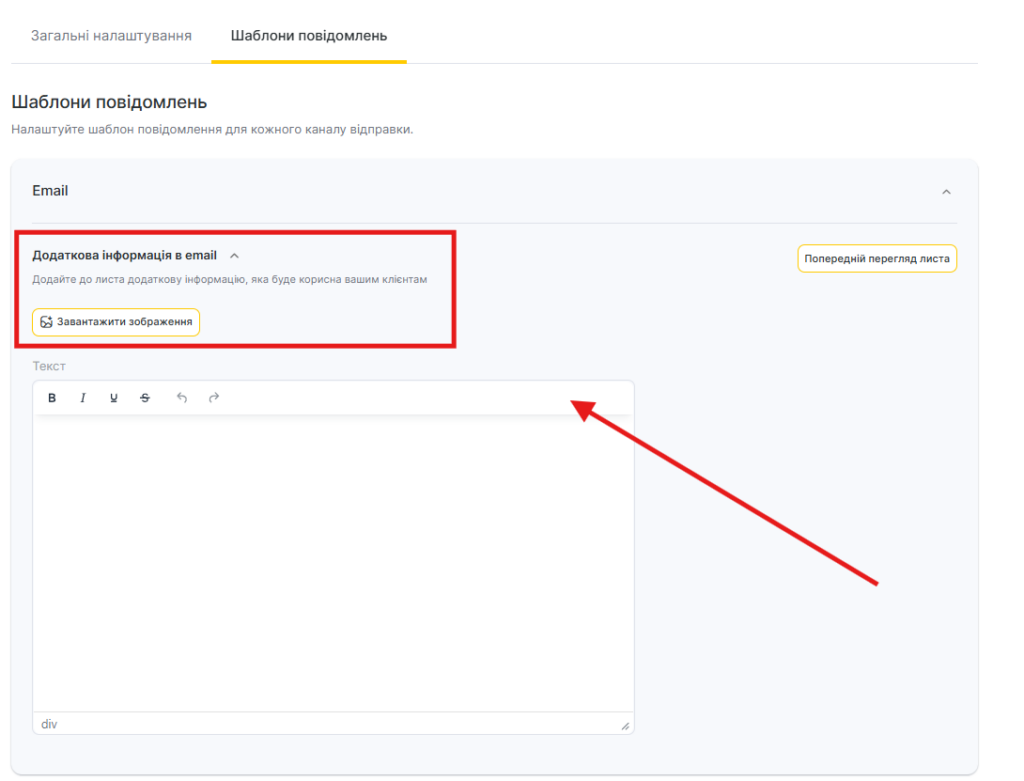Screen dimensions: 1024x781
Task: Click the Текст label above the editor
Action: point(49,367)
